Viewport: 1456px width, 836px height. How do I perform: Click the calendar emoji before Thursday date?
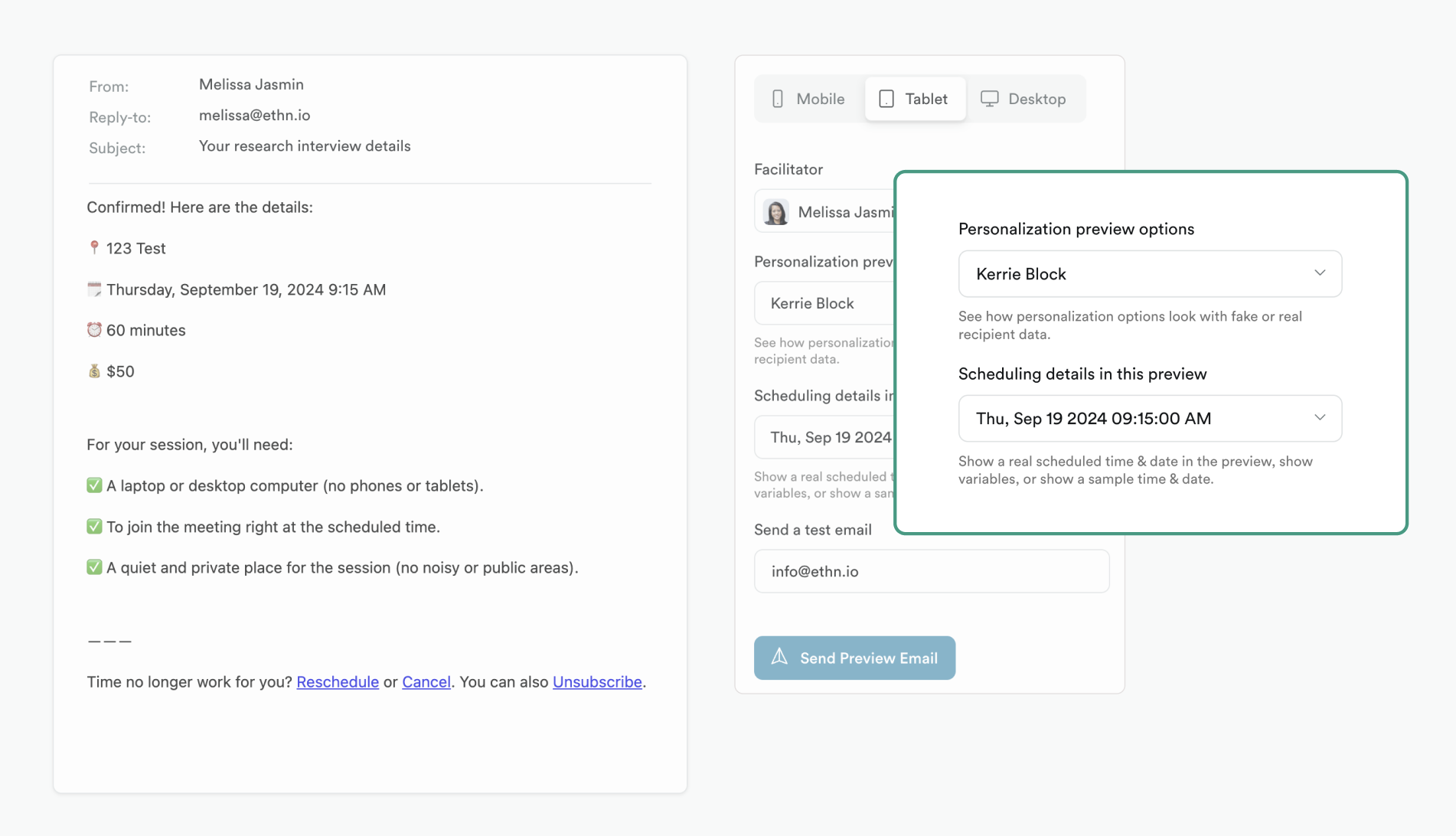coord(94,289)
